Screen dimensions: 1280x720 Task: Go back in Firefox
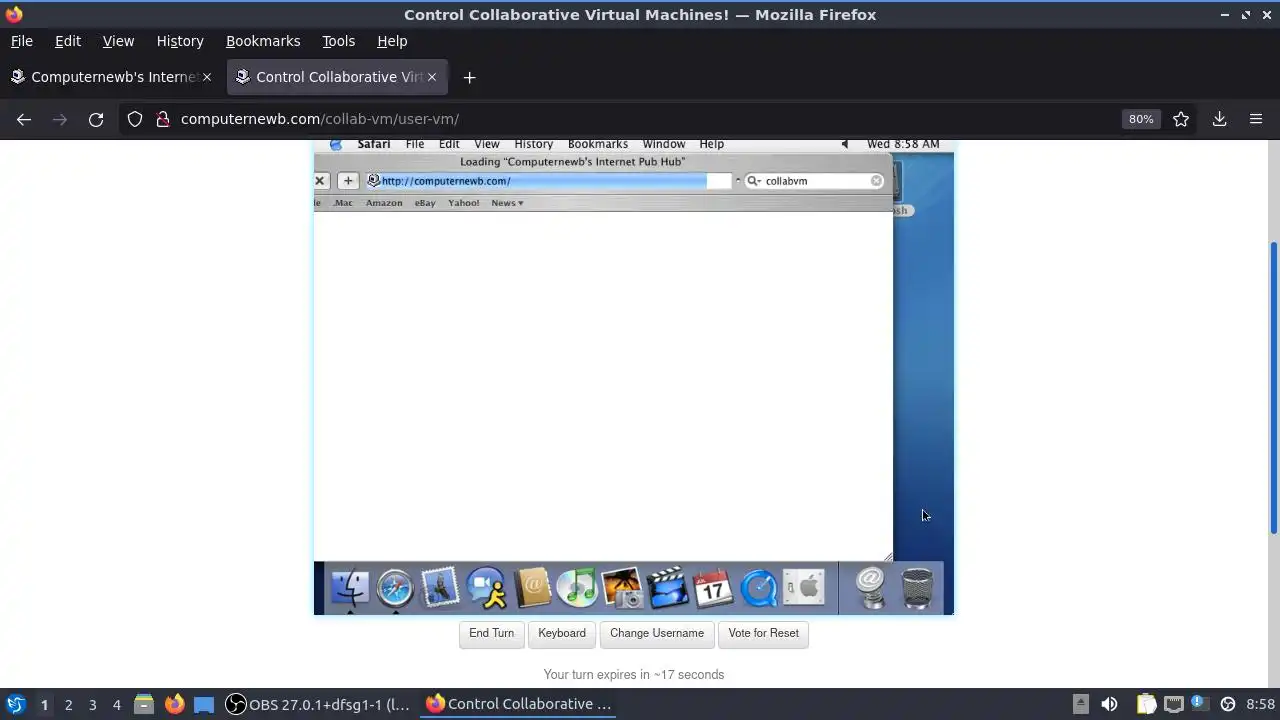pyautogui.click(x=24, y=119)
